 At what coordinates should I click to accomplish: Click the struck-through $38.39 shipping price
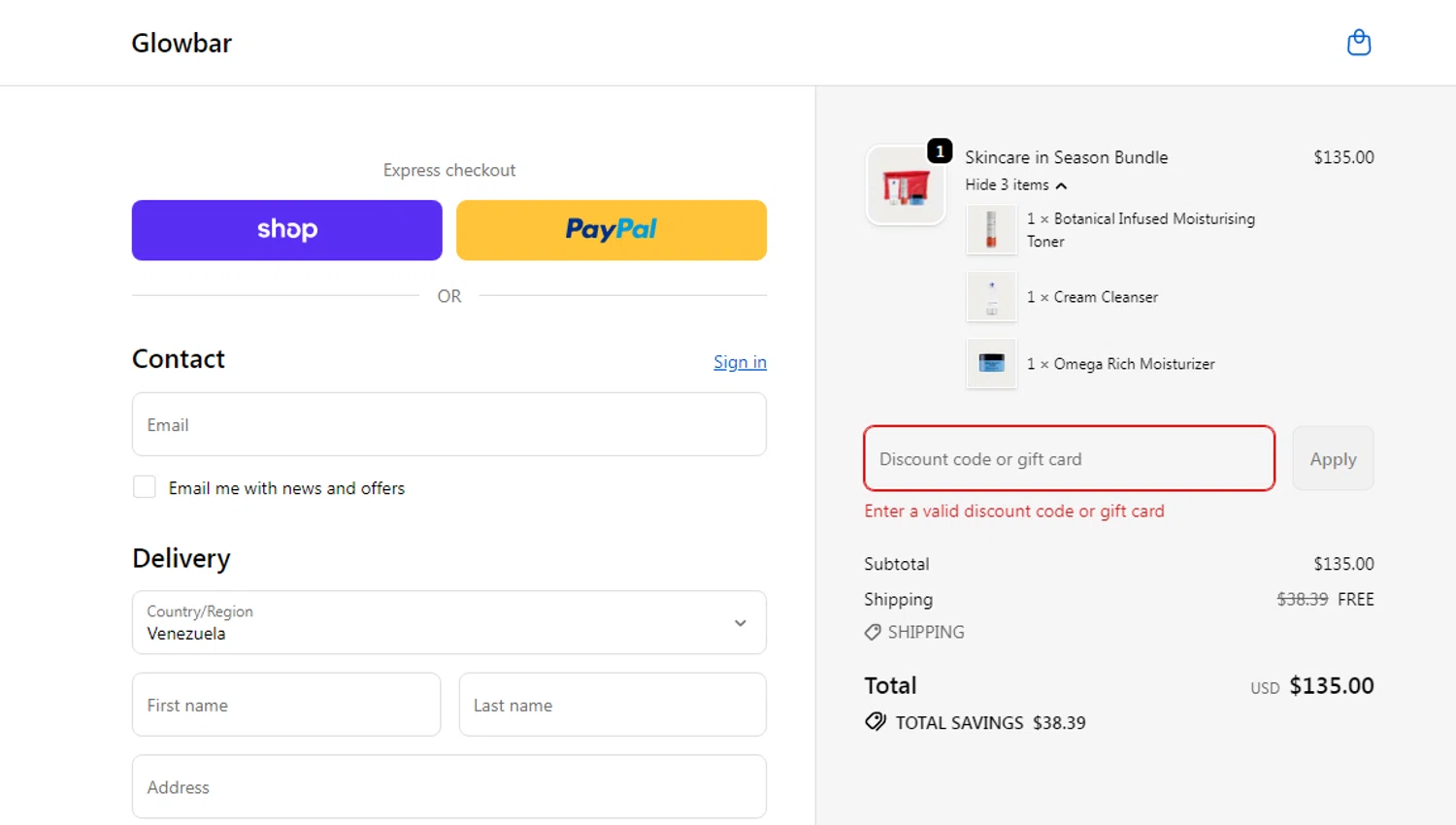coord(1302,600)
